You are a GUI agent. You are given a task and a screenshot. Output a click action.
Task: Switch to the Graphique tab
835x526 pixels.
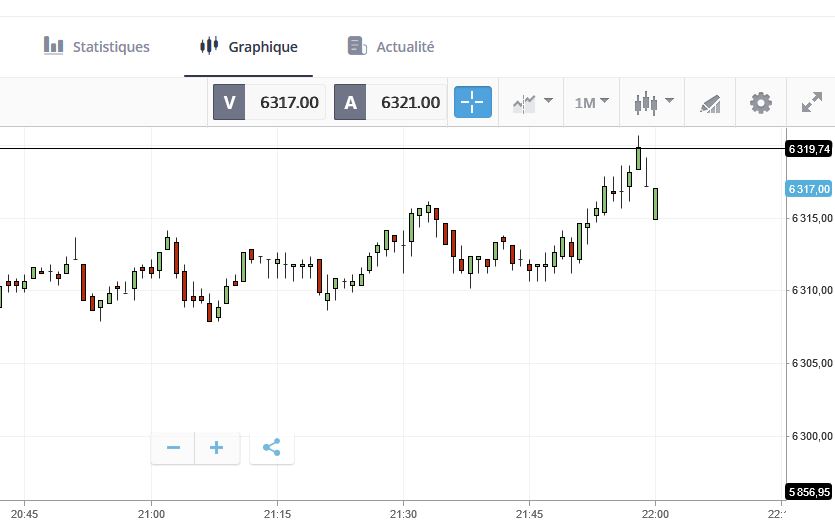[x=249, y=47]
